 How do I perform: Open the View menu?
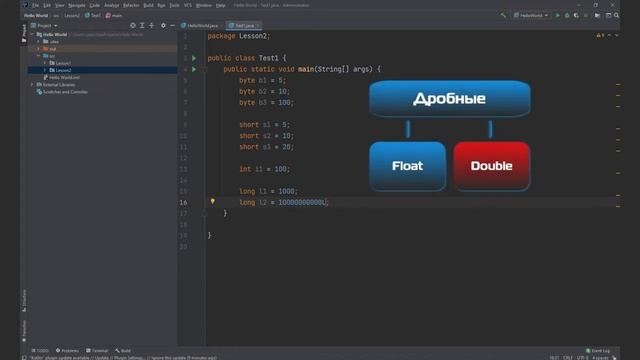point(60,5)
